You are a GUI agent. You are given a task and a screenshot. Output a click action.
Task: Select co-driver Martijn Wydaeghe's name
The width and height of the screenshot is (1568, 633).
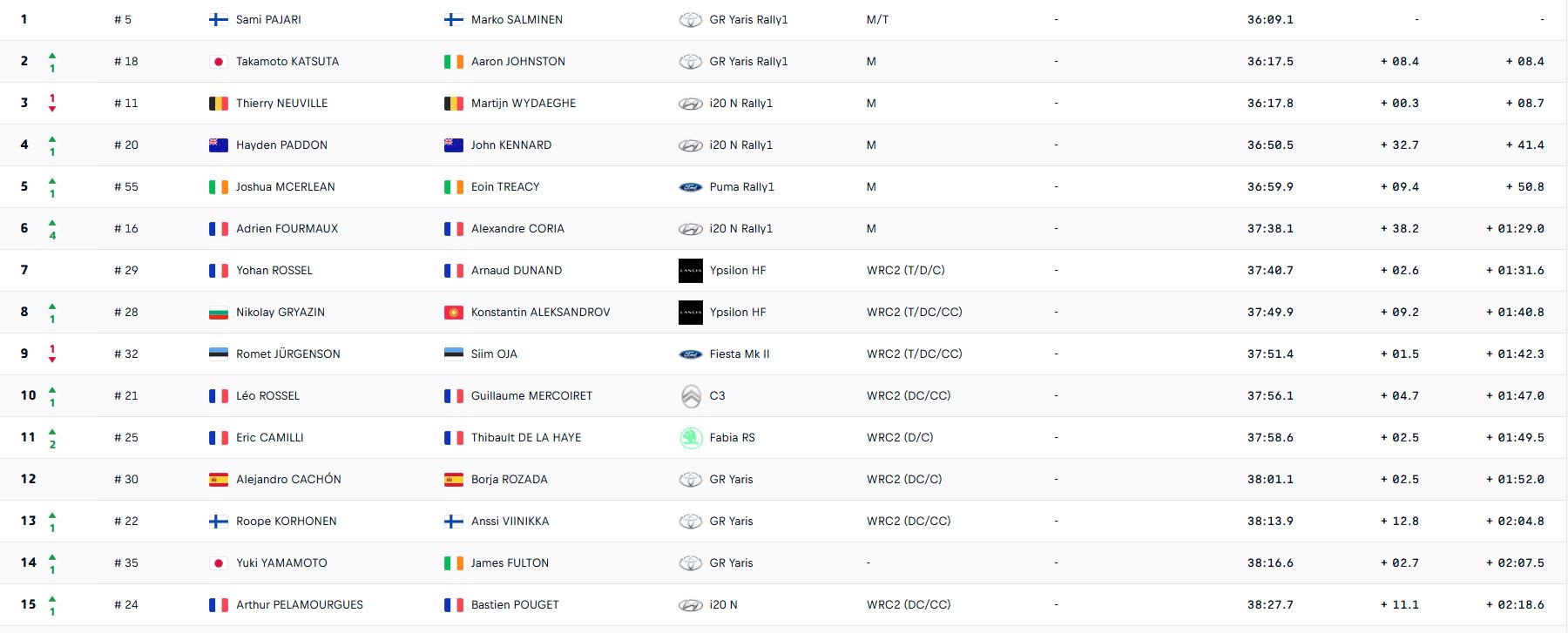523,104
